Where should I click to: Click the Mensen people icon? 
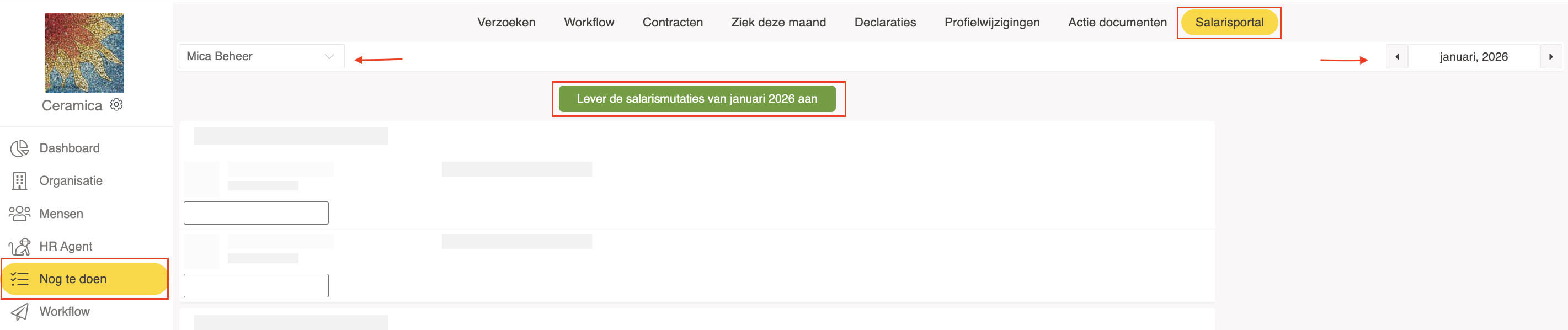pyautogui.click(x=19, y=214)
